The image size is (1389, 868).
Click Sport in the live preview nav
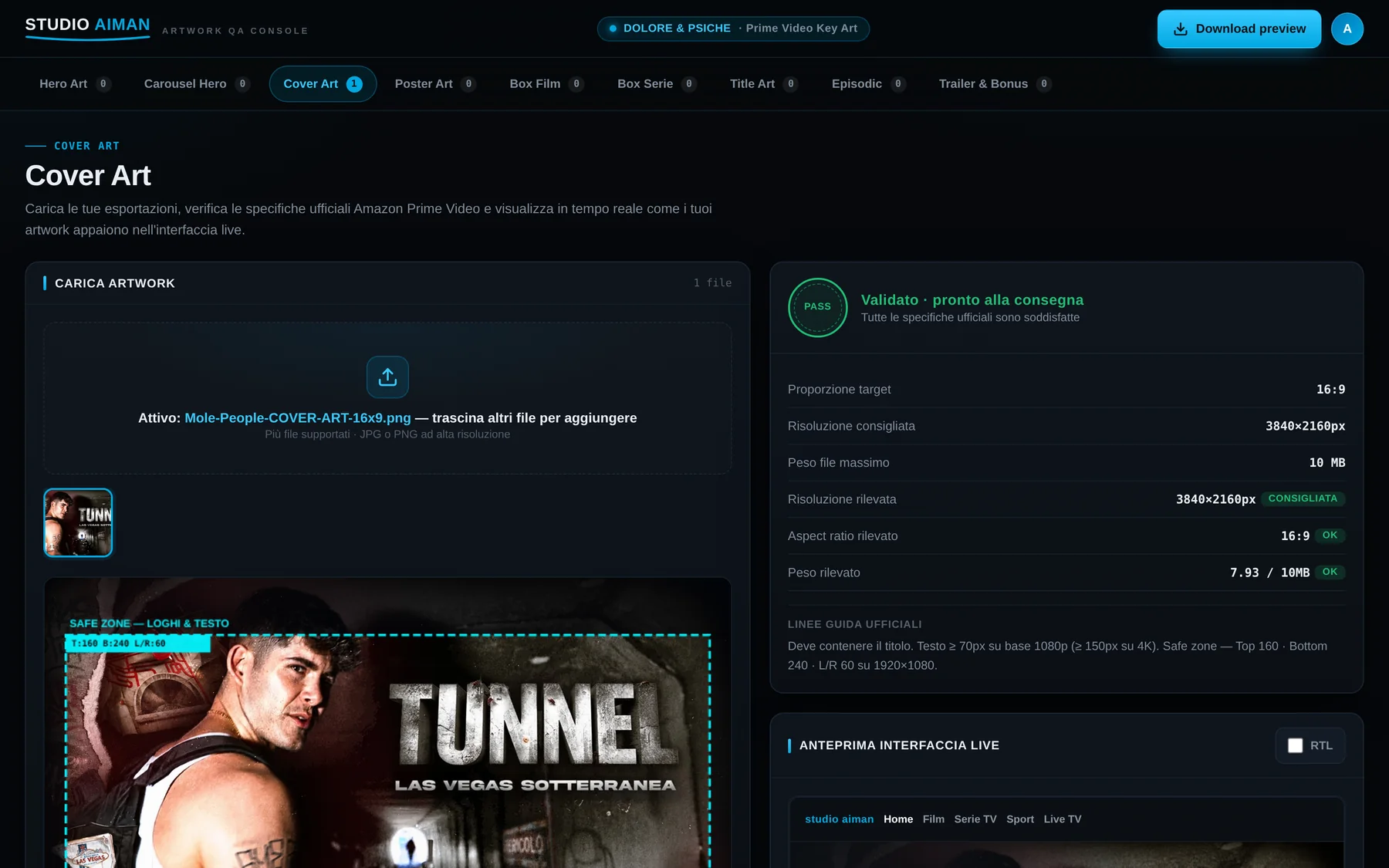pos(1020,819)
